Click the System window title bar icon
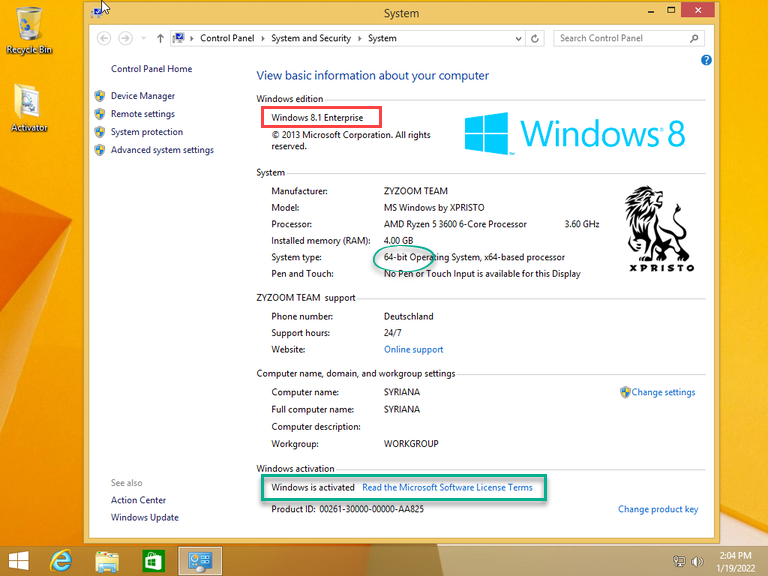The width and height of the screenshot is (768, 576). (x=97, y=13)
